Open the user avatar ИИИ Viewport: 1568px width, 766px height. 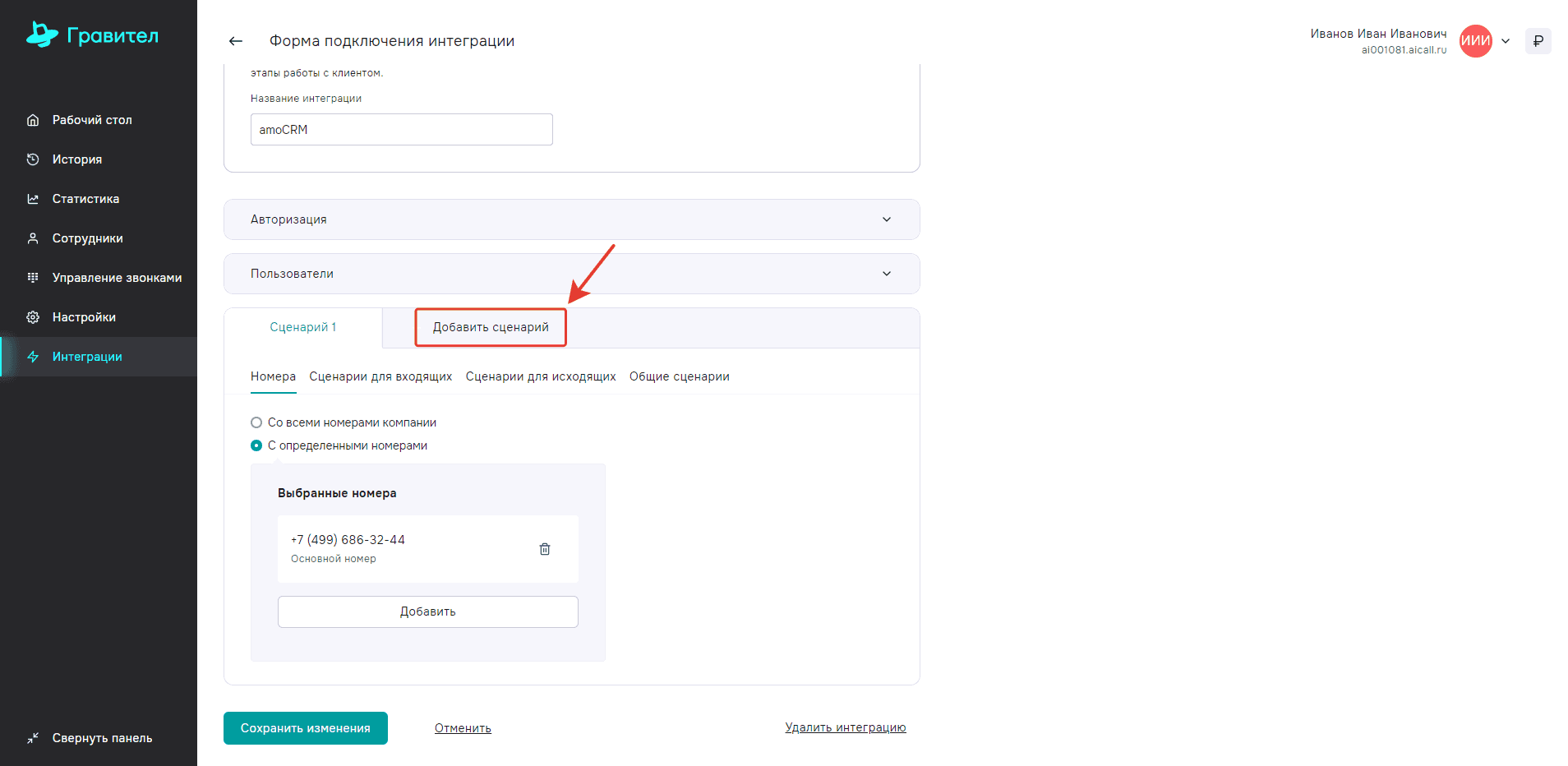click(x=1475, y=41)
